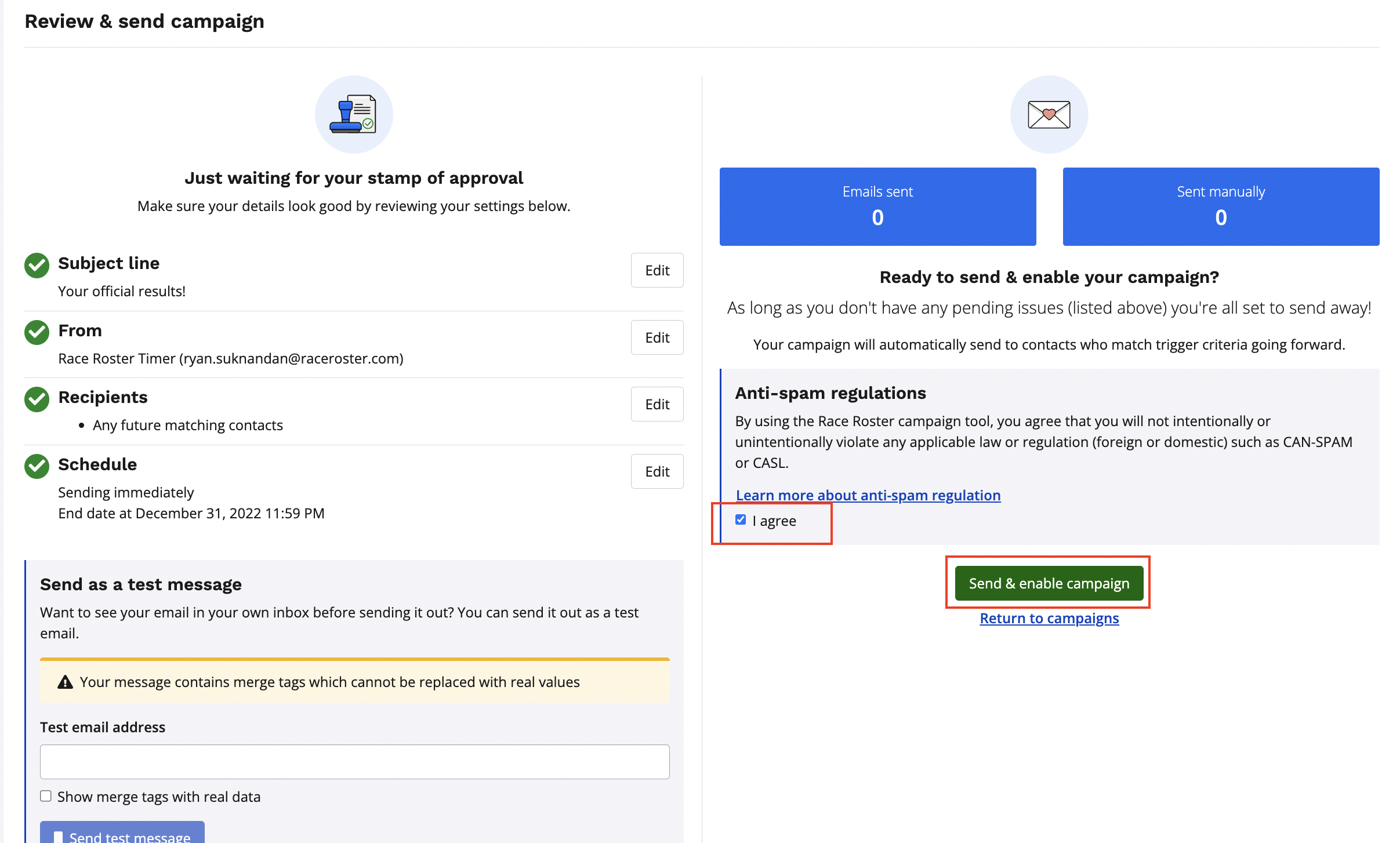Open Learn more about anti-spam regulation link
This screenshot has height=843, width=1400.
[x=868, y=495]
